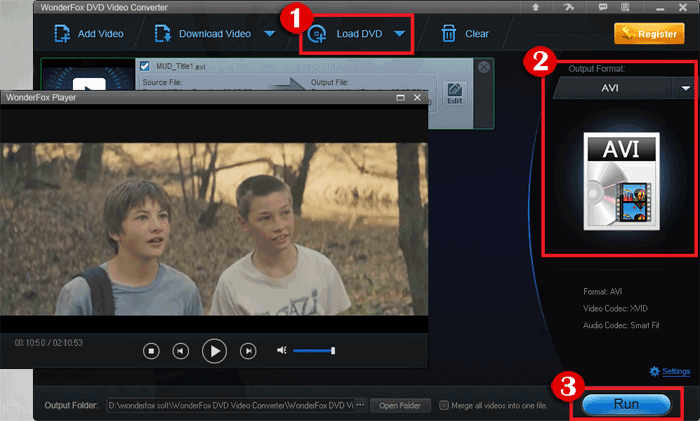Viewport: 700px width, 421px height.
Task: Click the playback time 00:10:50 / 02:10:53
Action: [49, 343]
